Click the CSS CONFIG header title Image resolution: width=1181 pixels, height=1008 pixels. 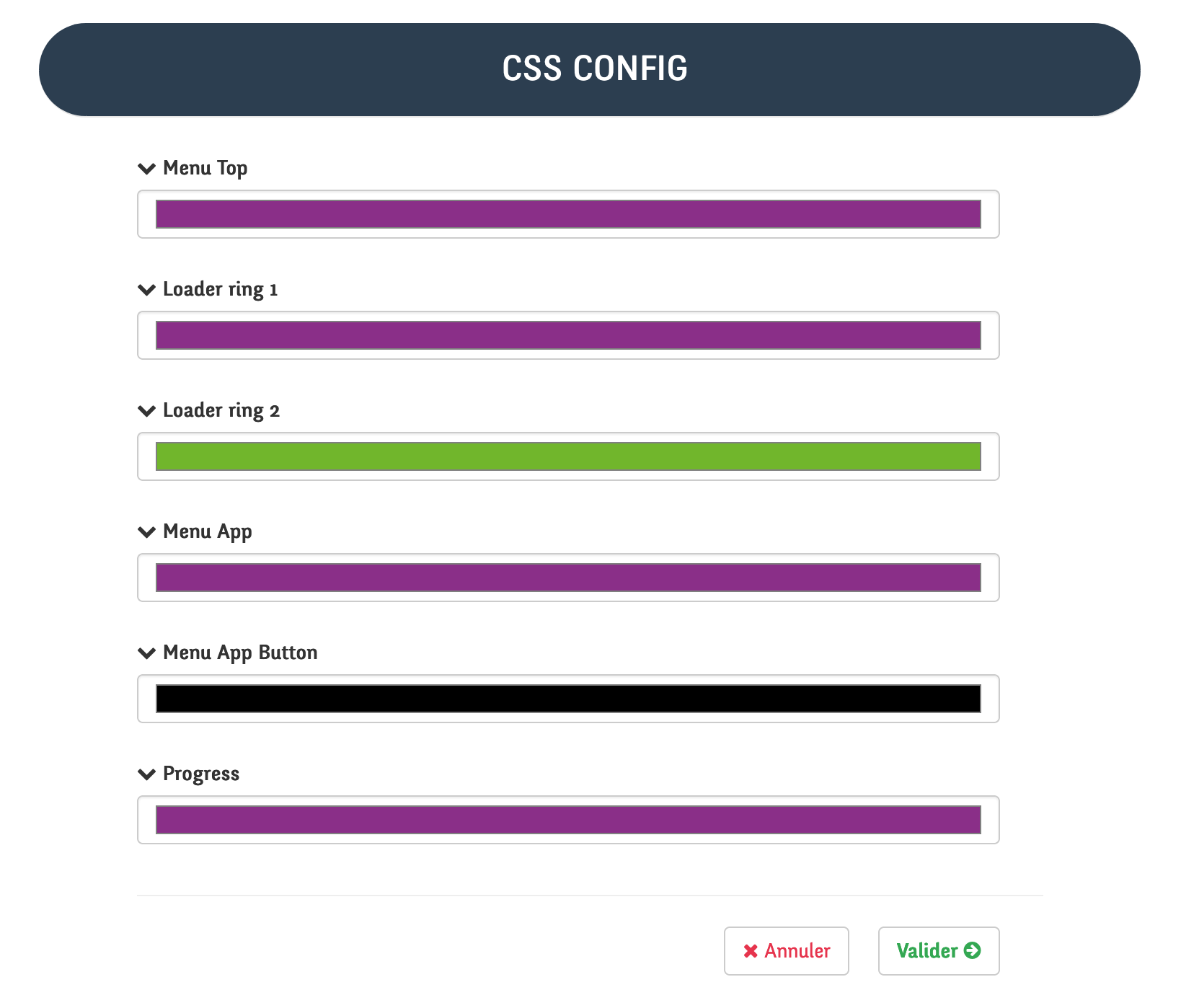(595, 69)
